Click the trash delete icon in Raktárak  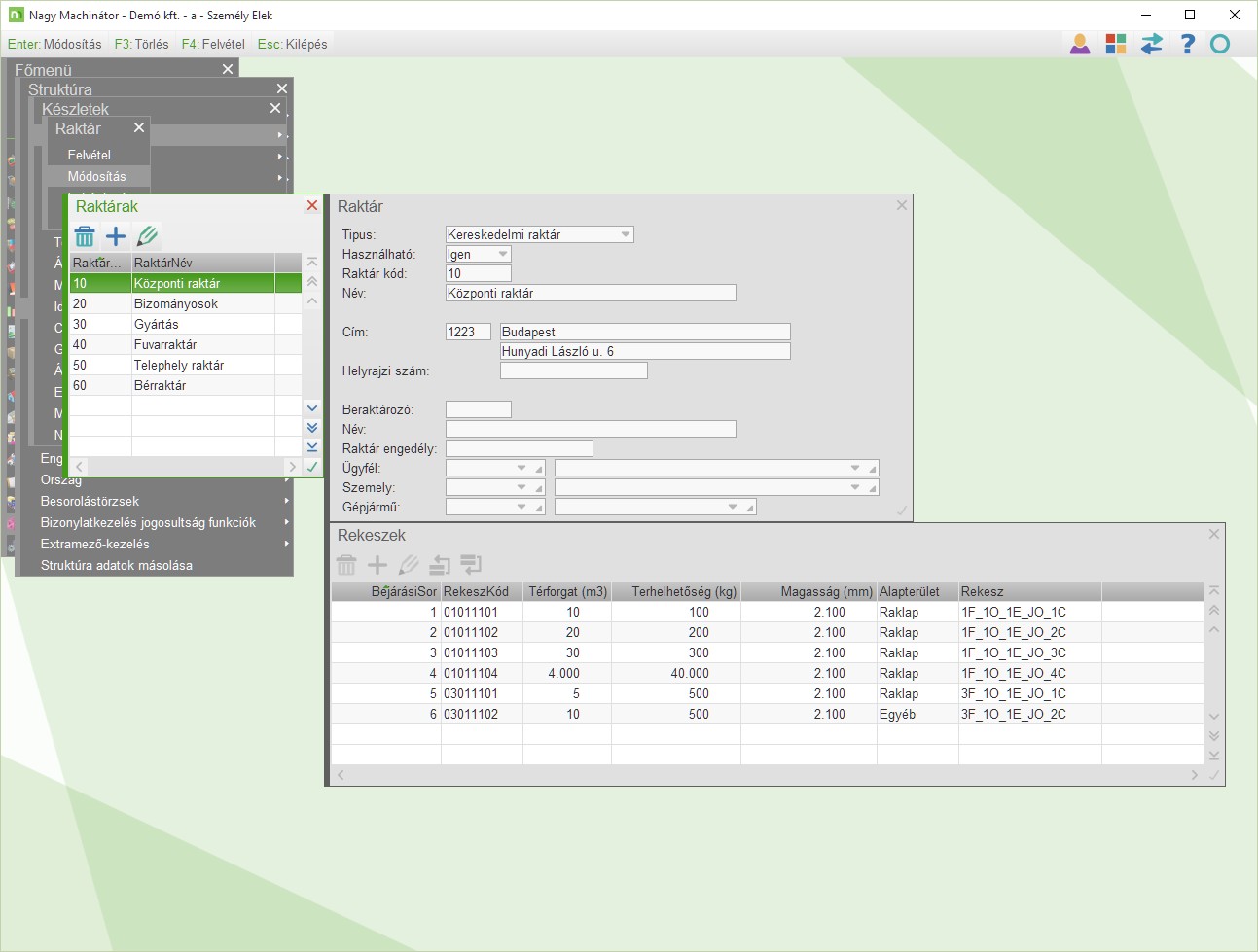point(85,236)
